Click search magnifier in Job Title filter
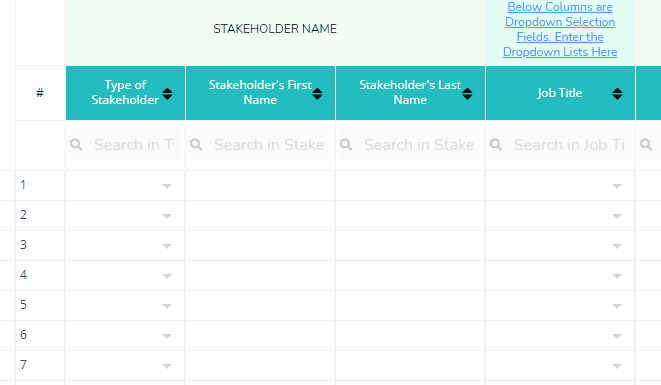Image resolution: width=661 pixels, height=385 pixels. (496, 145)
